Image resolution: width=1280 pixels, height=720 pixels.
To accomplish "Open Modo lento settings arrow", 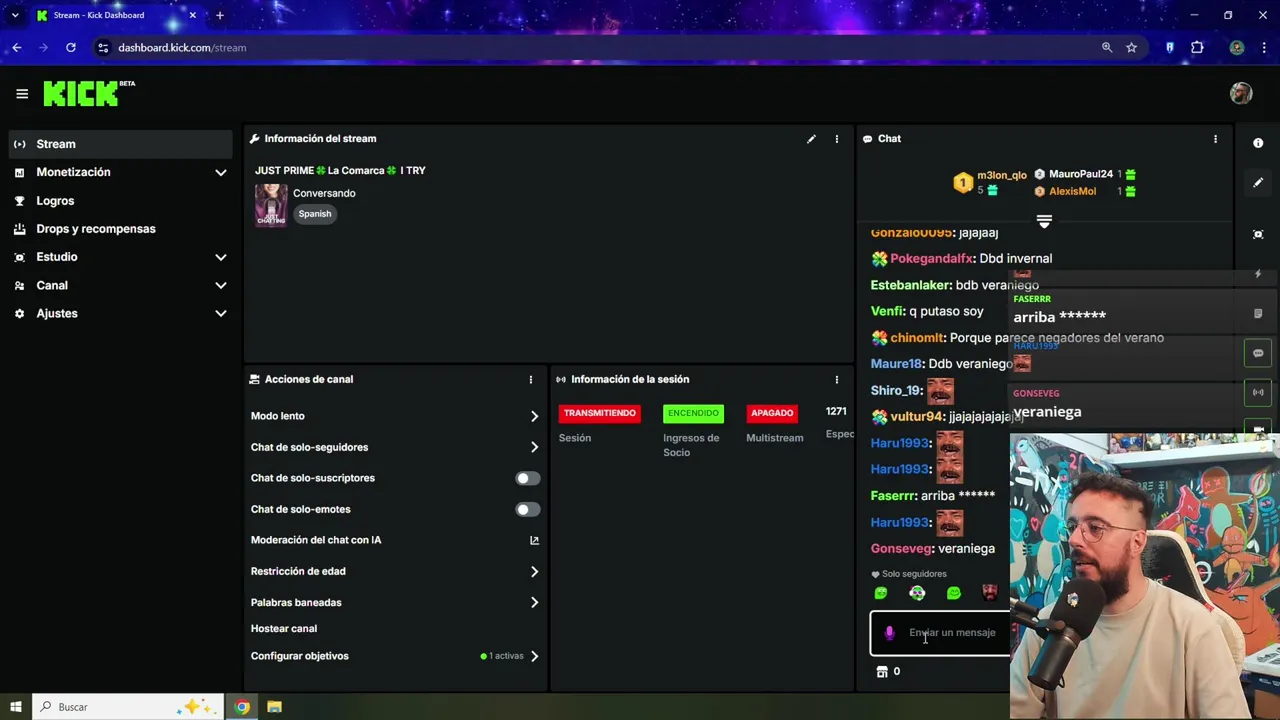I will 534,416.
